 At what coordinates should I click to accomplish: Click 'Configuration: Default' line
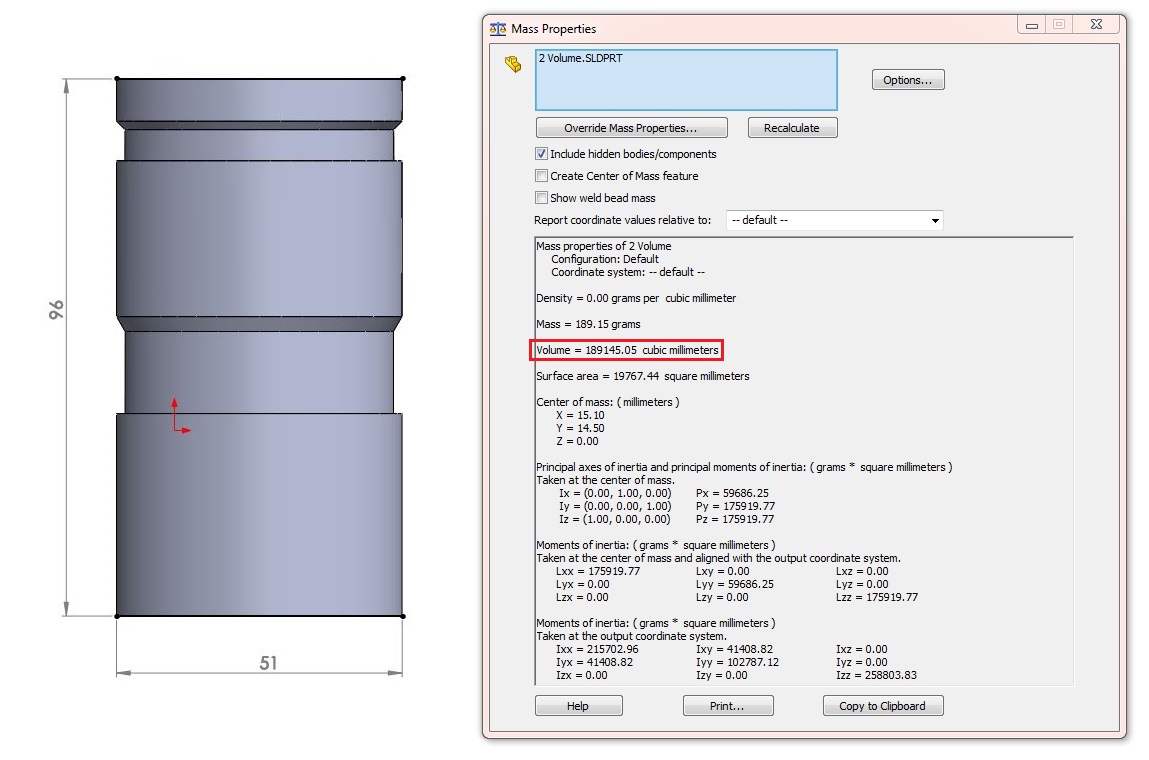[605, 259]
